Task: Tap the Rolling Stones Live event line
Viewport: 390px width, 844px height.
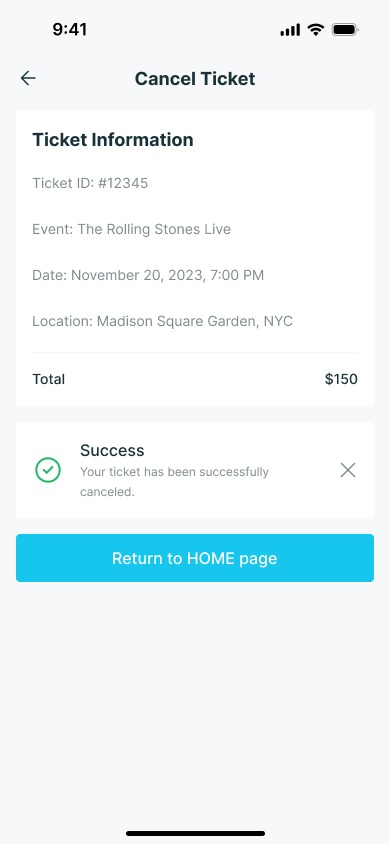Action: click(x=131, y=229)
